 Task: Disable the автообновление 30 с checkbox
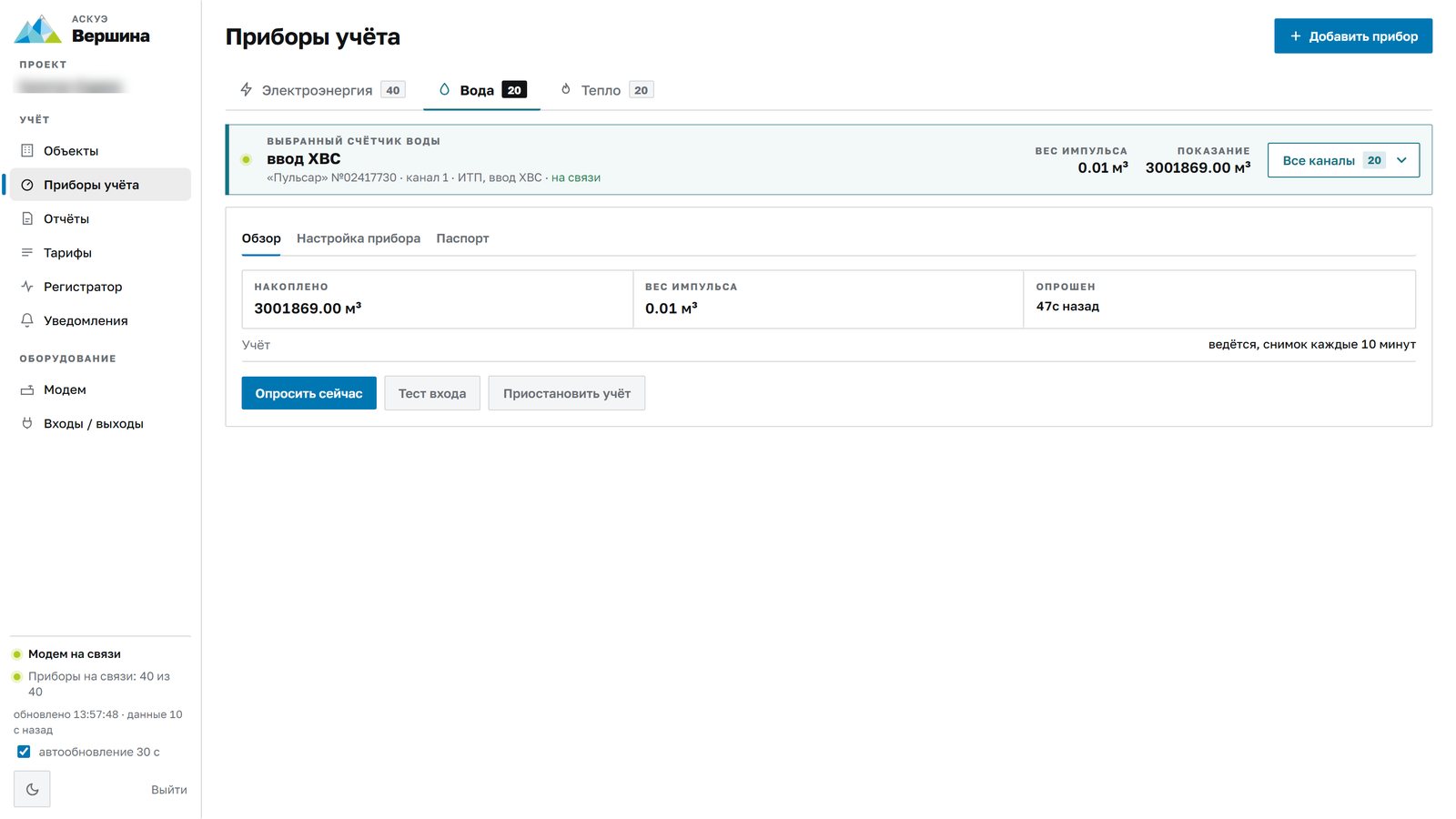24,752
